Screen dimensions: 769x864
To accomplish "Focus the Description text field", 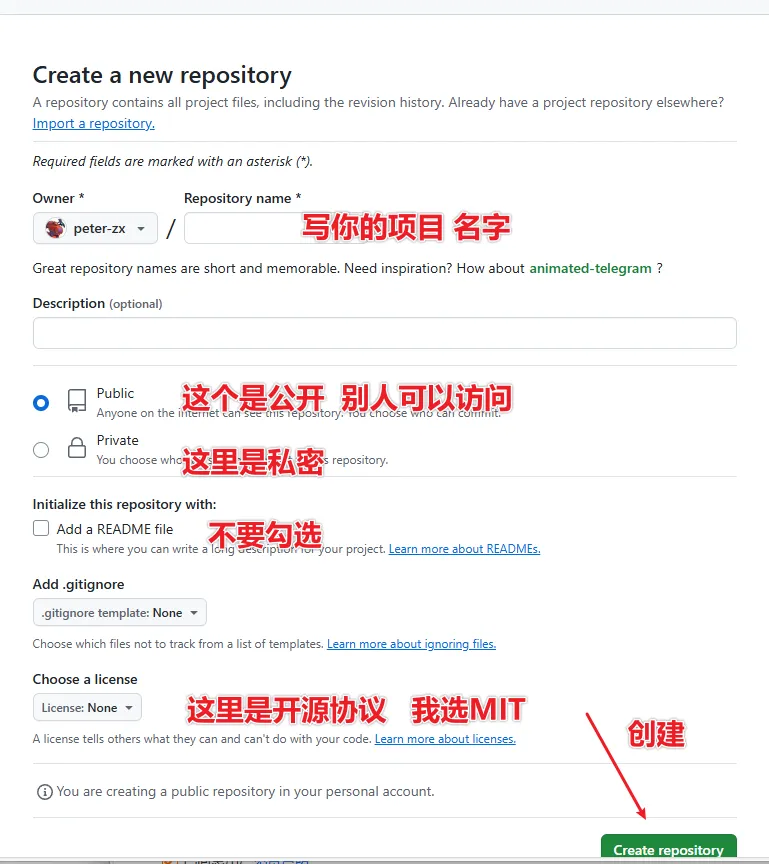I will [384, 333].
